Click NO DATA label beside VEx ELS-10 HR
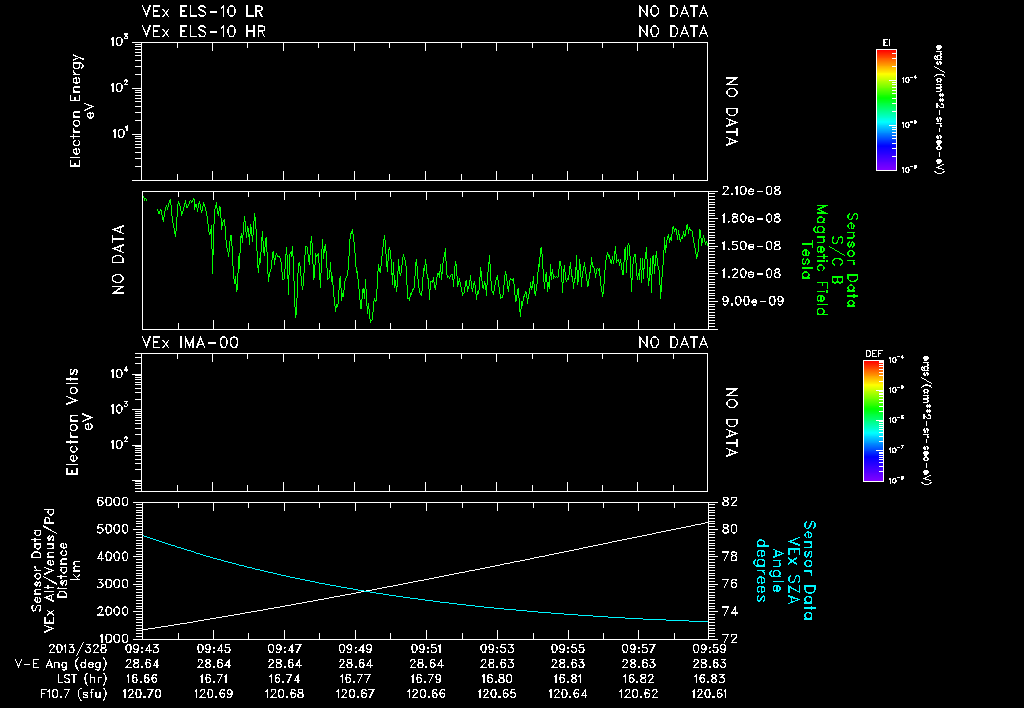 (673, 31)
